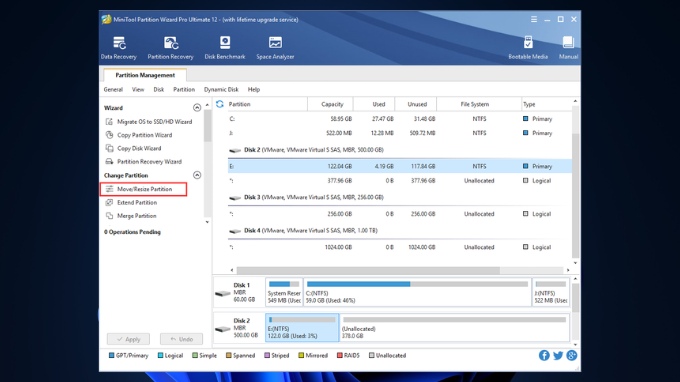680x382 pixels.
Task: Open the Dynamic Disk menu
Action: point(221,90)
